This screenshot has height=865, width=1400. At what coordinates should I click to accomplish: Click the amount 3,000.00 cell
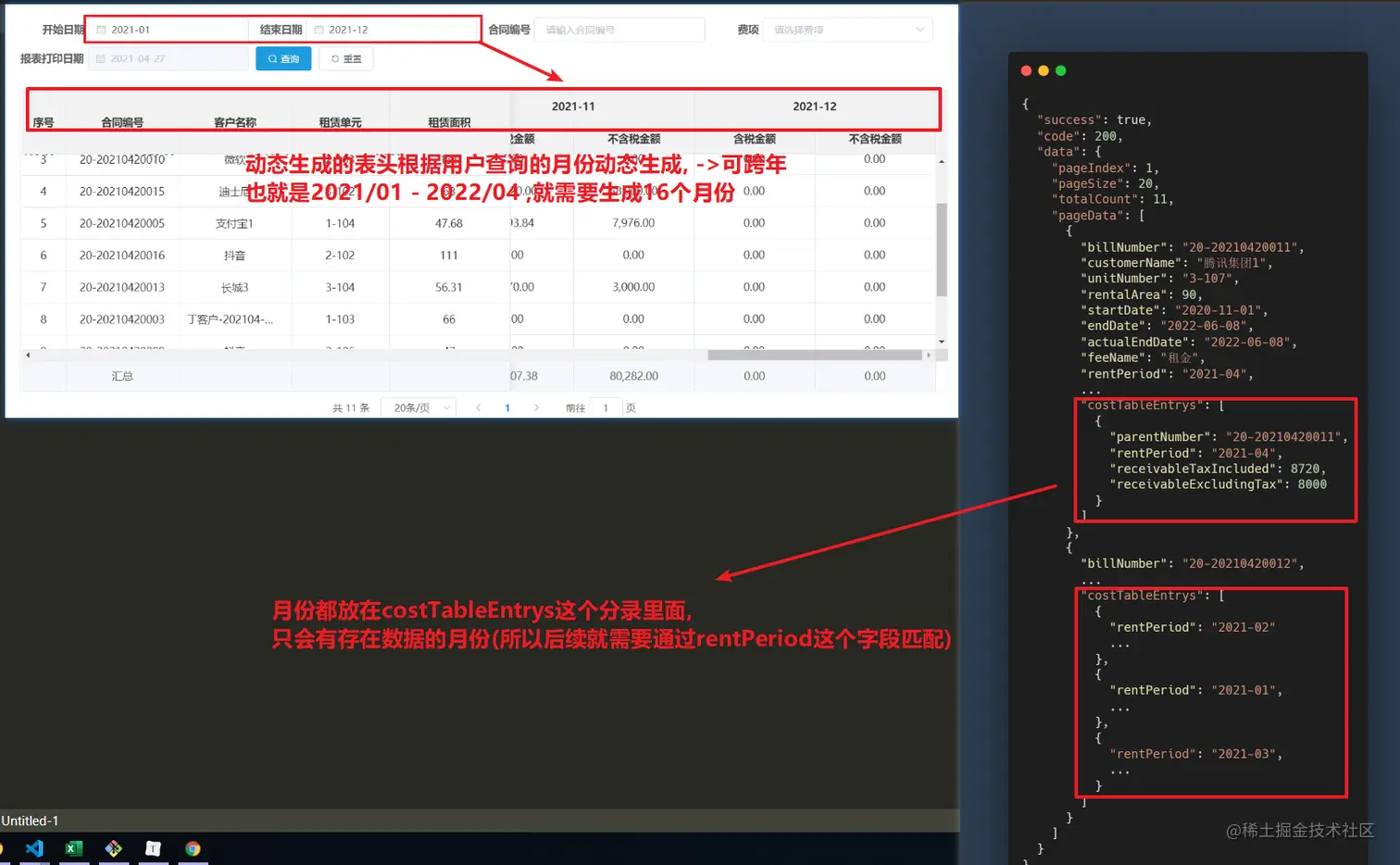(633, 287)
